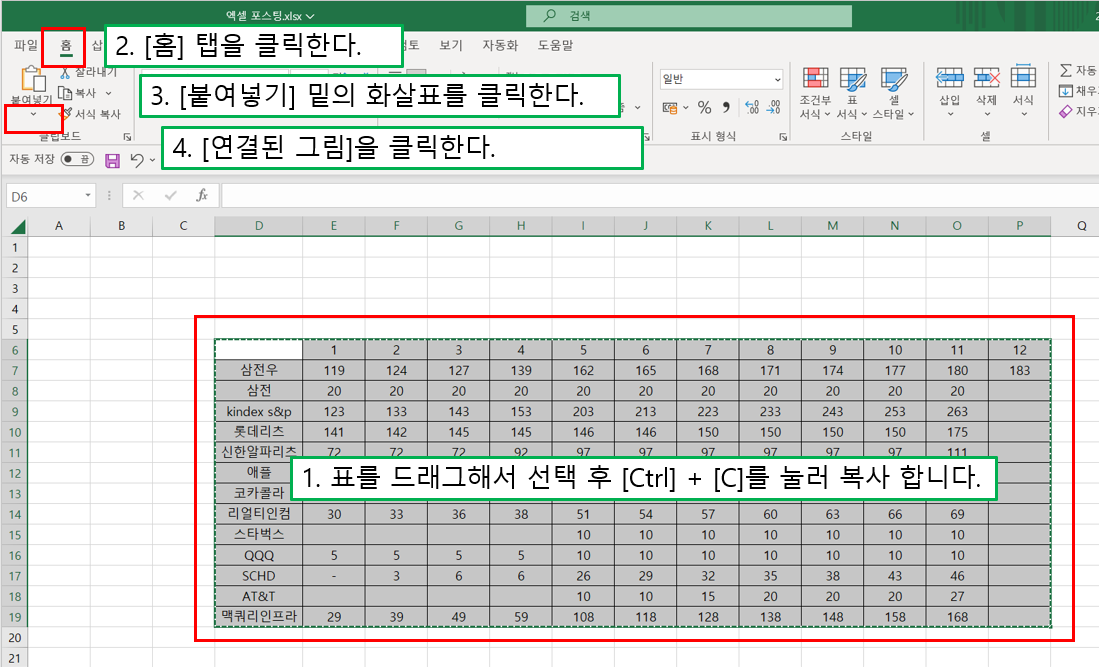
Task: Save the workbook with the purple disk icon
Action: (112, 160)
